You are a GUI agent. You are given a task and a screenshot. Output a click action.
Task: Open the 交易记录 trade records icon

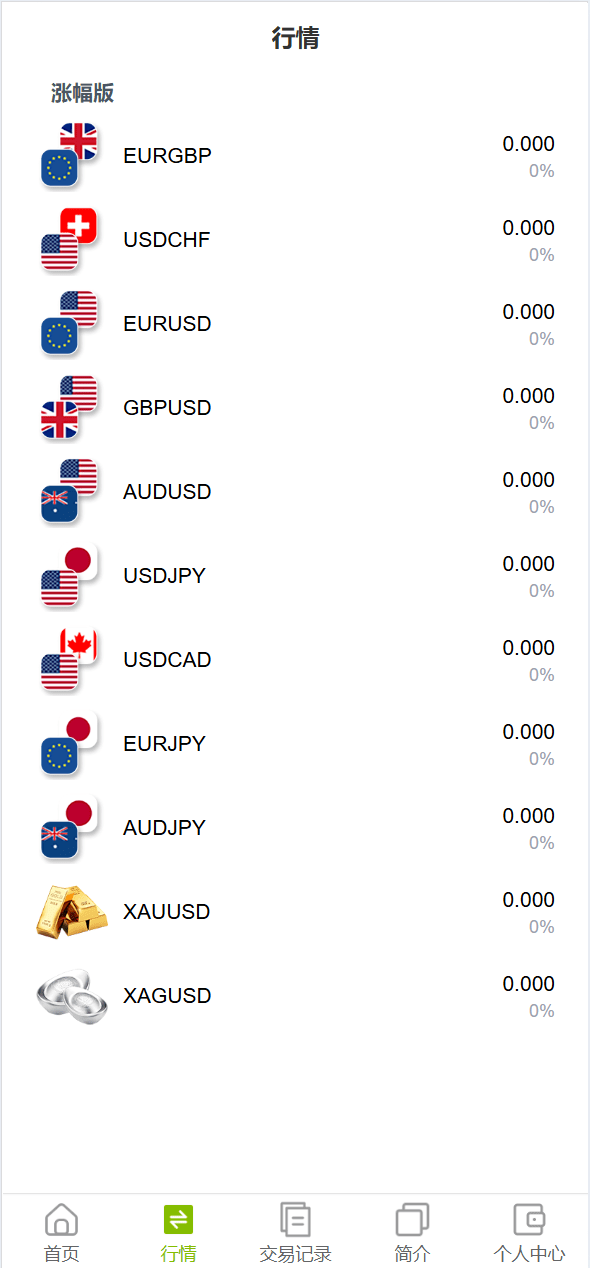(295, 1220)
